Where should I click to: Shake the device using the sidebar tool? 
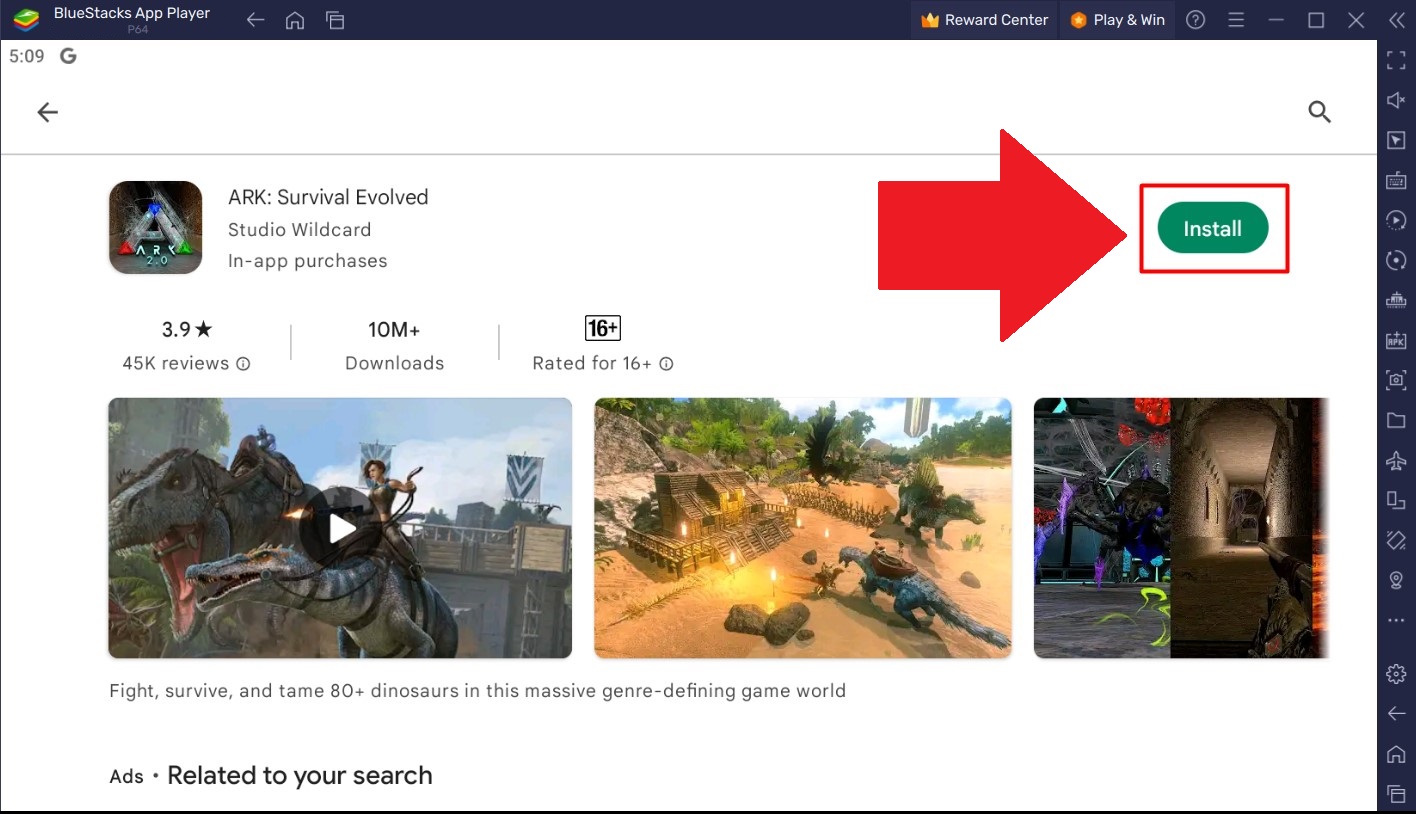coord(1396,540)
